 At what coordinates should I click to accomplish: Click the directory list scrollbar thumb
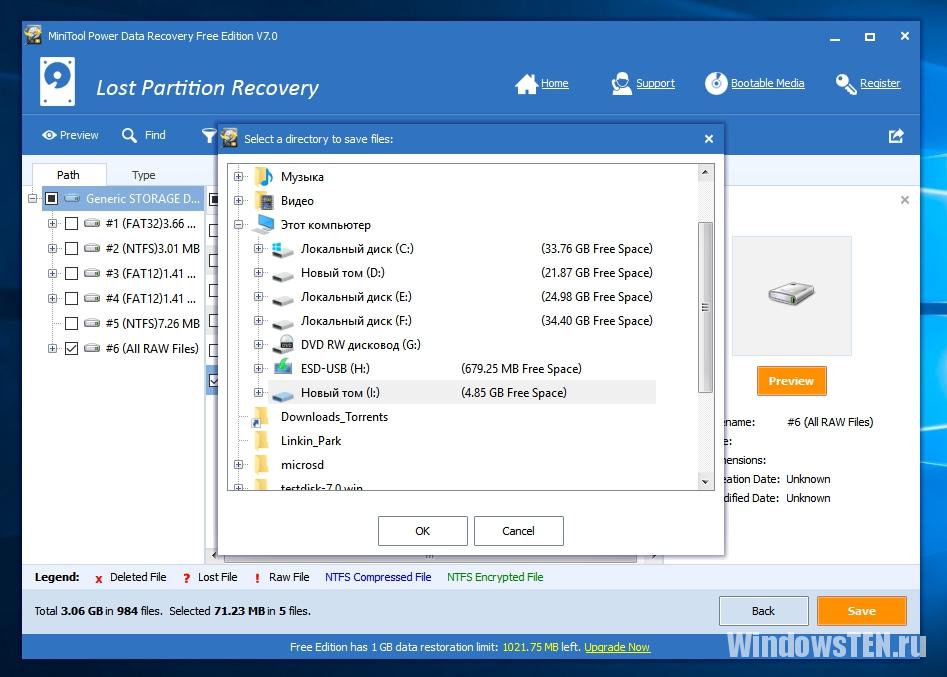[x=705, y=307]
